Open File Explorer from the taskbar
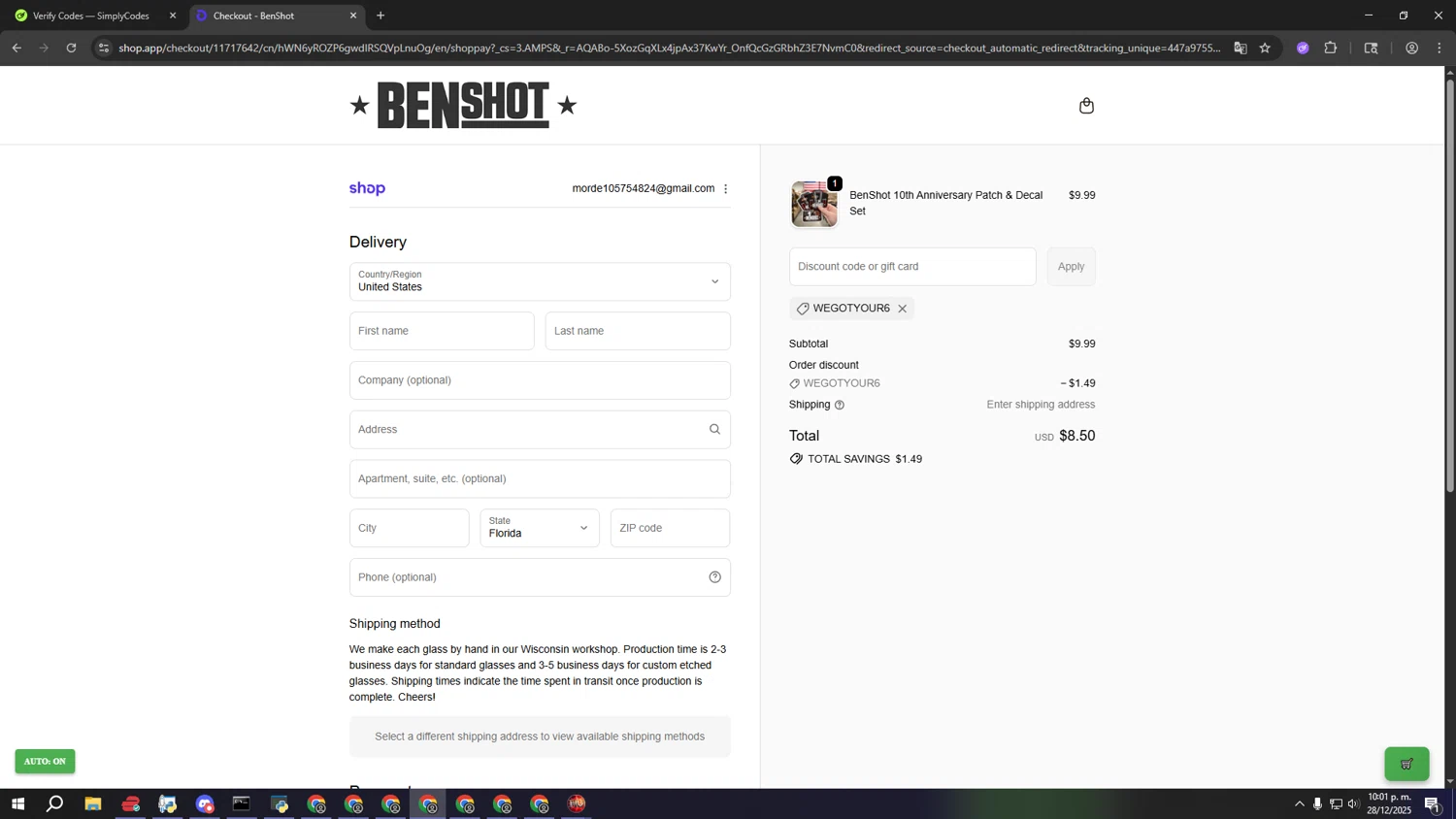1456x819 pixels. coord(93,803)
